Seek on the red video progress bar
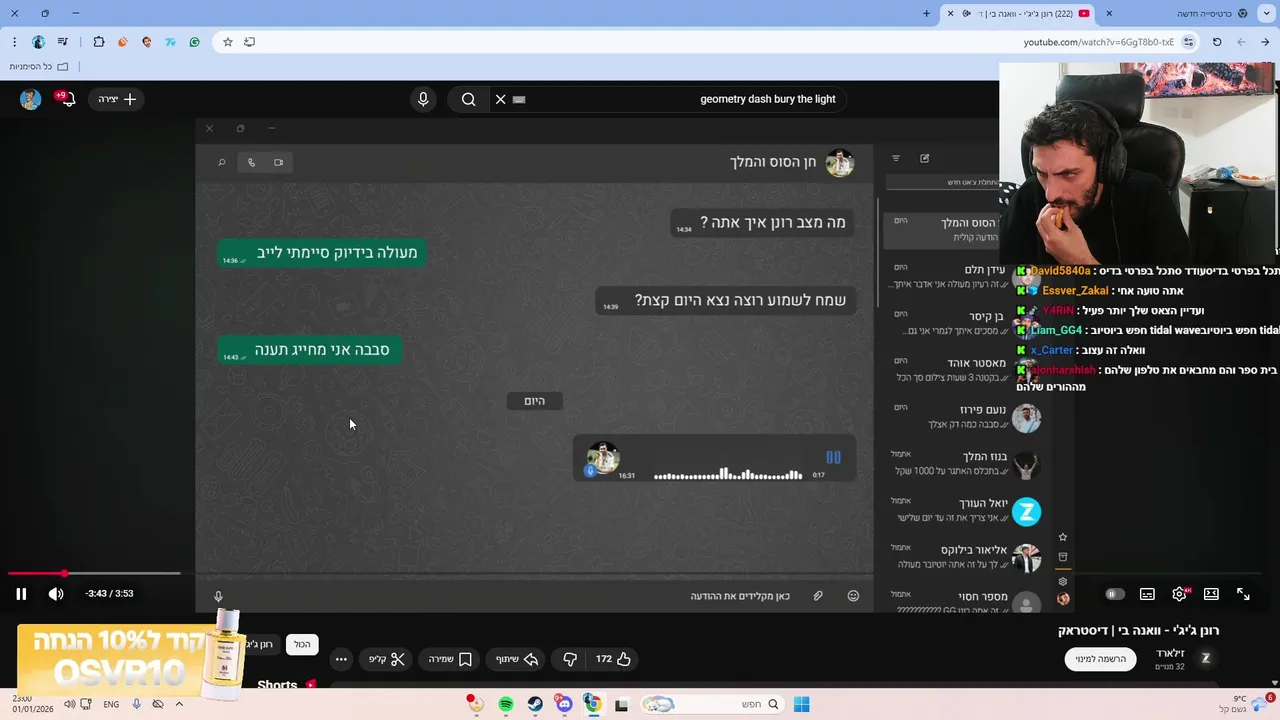1280x720 pixels. [x=94, y=573]
